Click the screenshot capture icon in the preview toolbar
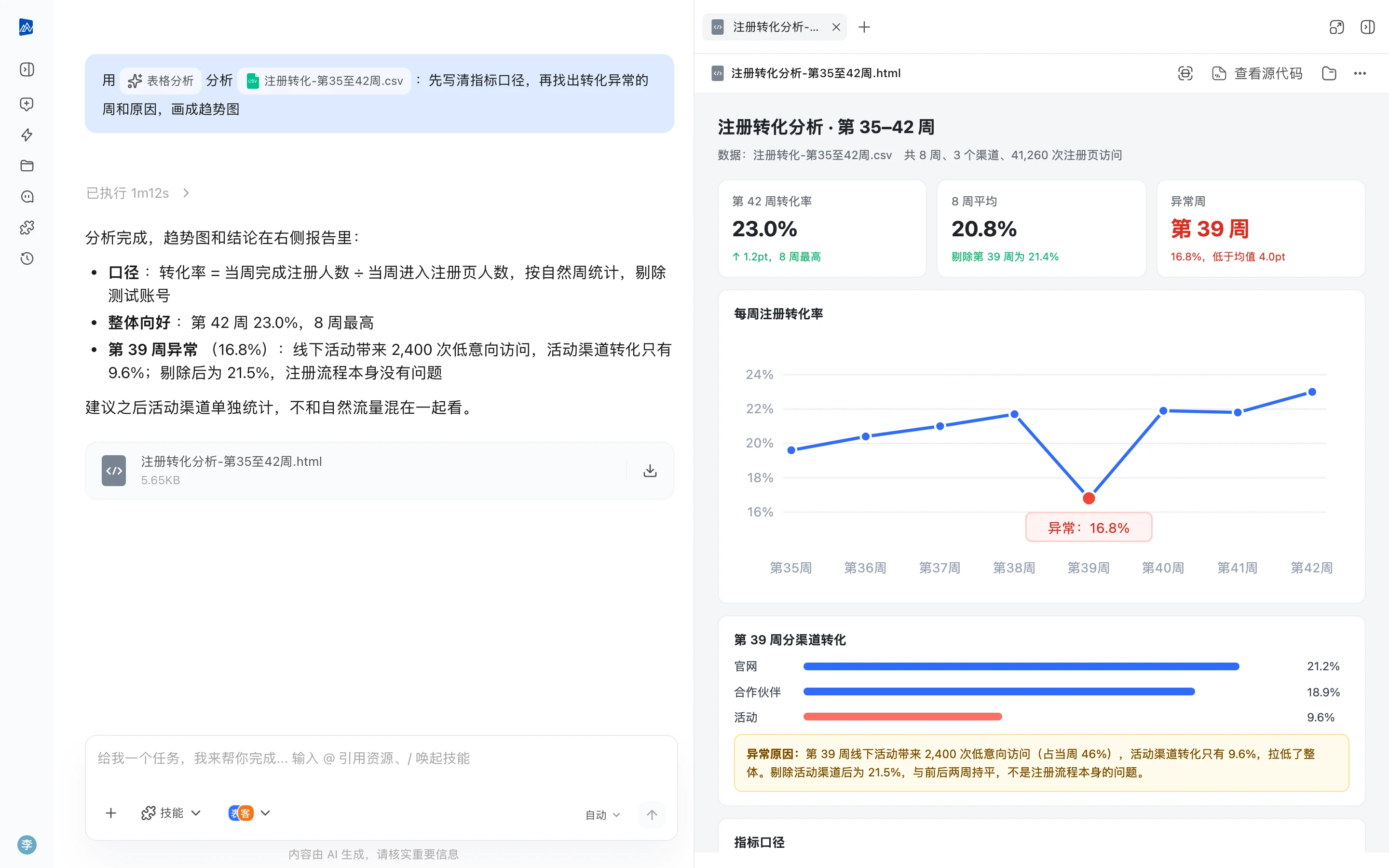The height and width of the screenshot is (868, 1389). coord(1185,73)
